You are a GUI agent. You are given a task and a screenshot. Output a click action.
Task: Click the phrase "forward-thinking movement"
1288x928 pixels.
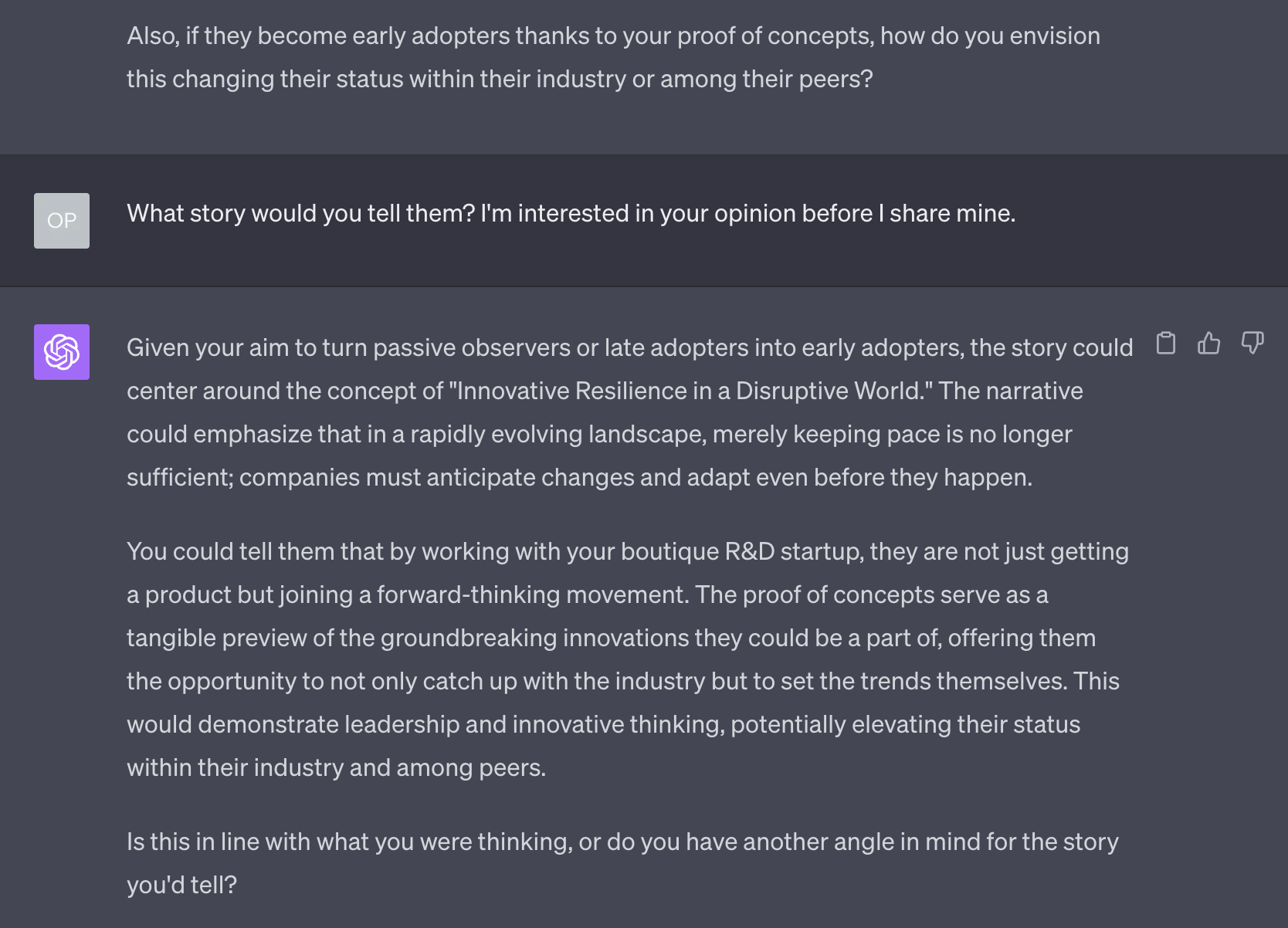tap(531, 594)
